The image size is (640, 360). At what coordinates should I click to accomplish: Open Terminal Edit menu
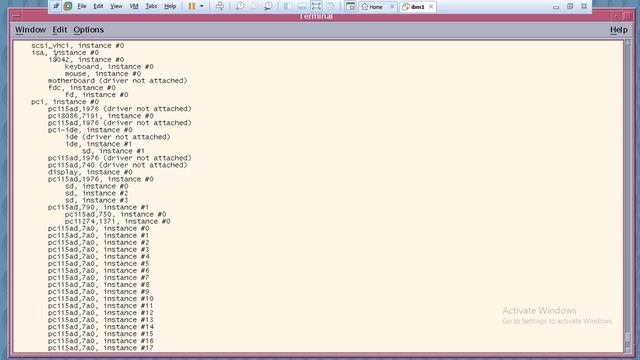(60, 30)
